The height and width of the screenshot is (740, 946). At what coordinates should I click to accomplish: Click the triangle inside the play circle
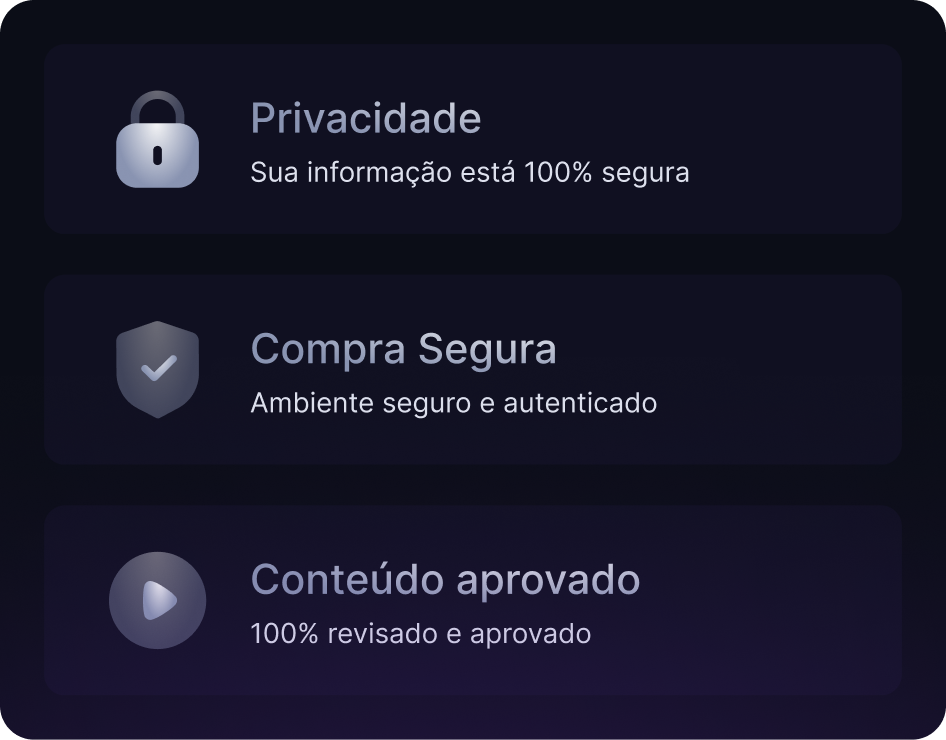159,600
